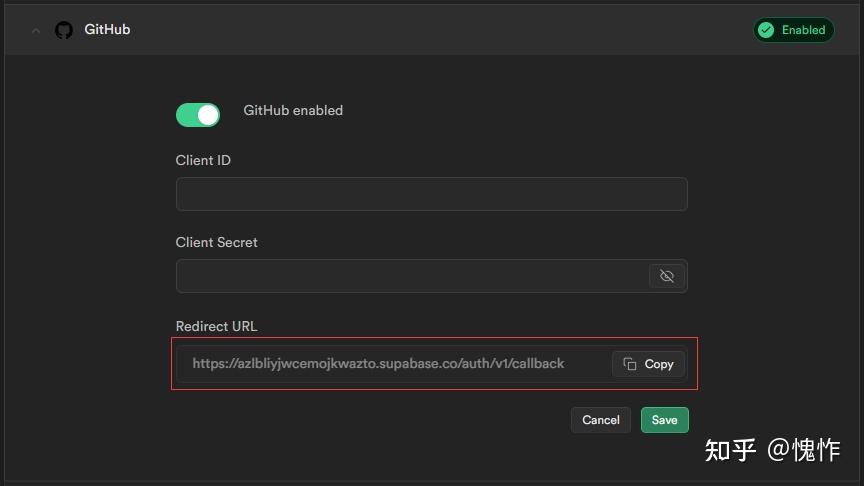Click the Redirect URL field label

coord(216,326)
